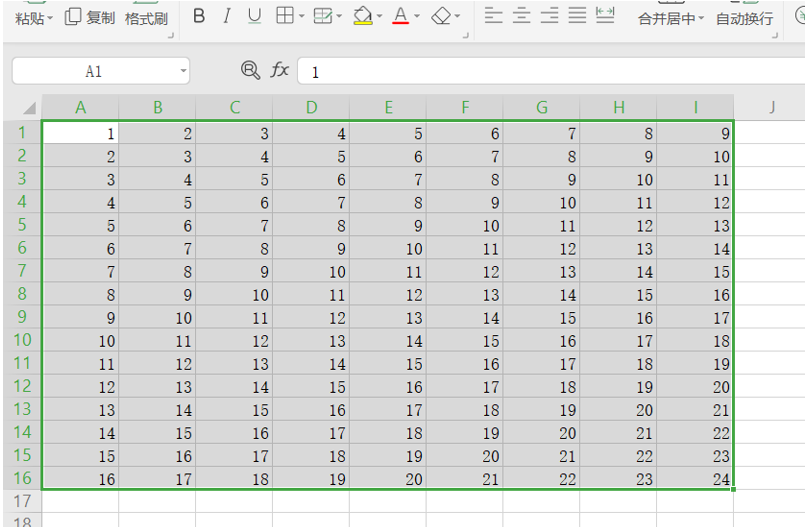
Task: Click cell G12 containing 18
Action: 542,386
